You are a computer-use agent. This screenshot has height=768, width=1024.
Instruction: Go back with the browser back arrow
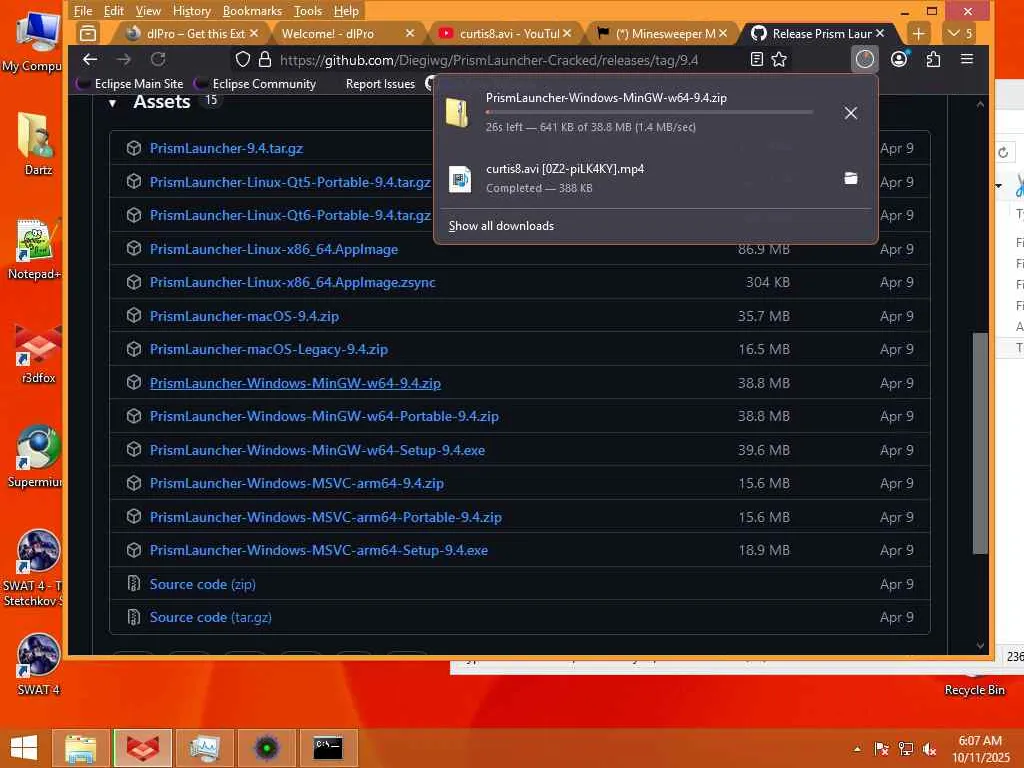[x=90, y=59]
